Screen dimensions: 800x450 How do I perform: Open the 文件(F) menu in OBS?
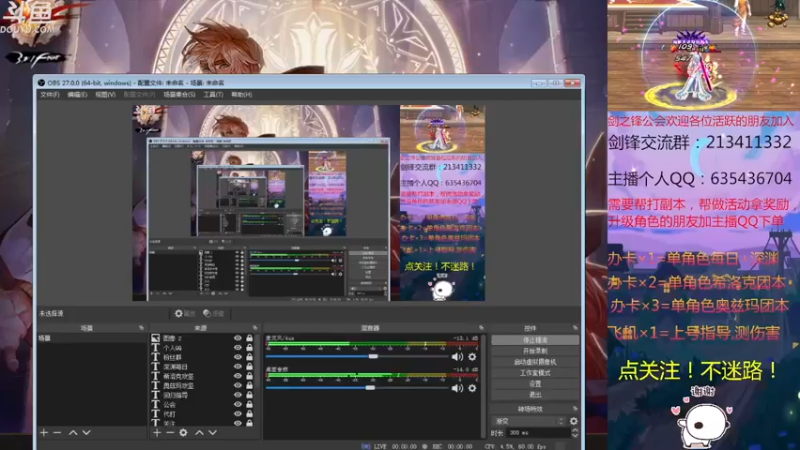(x=49, y=94)
